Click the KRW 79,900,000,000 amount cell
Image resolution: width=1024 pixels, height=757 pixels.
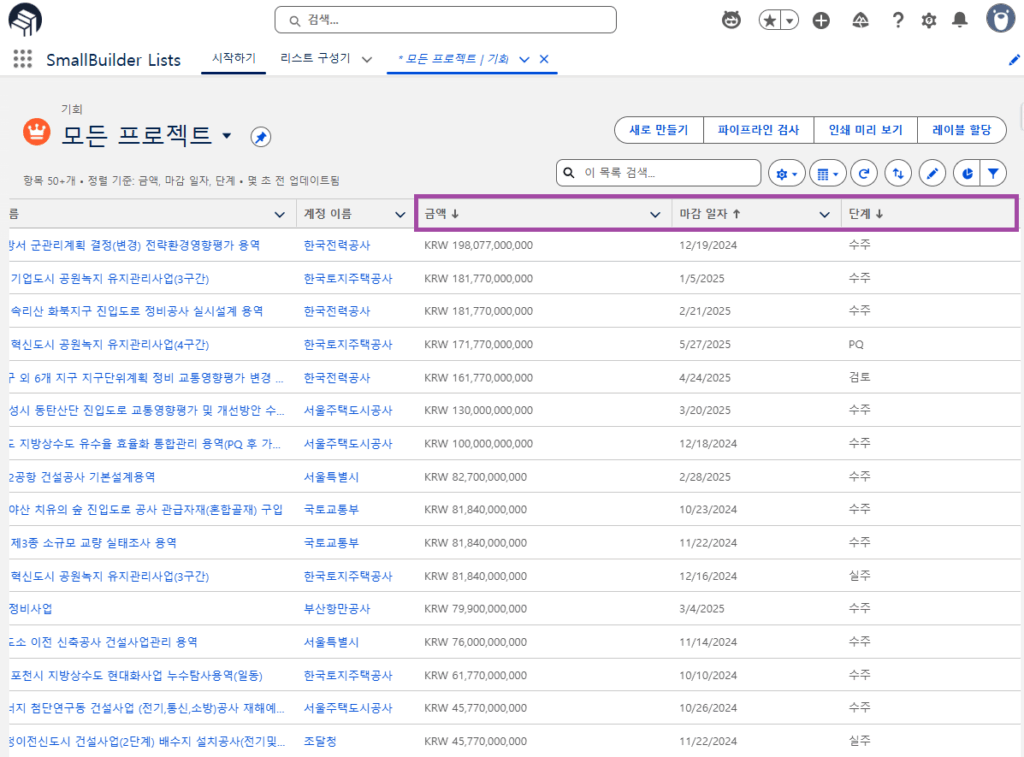(475, 609)
